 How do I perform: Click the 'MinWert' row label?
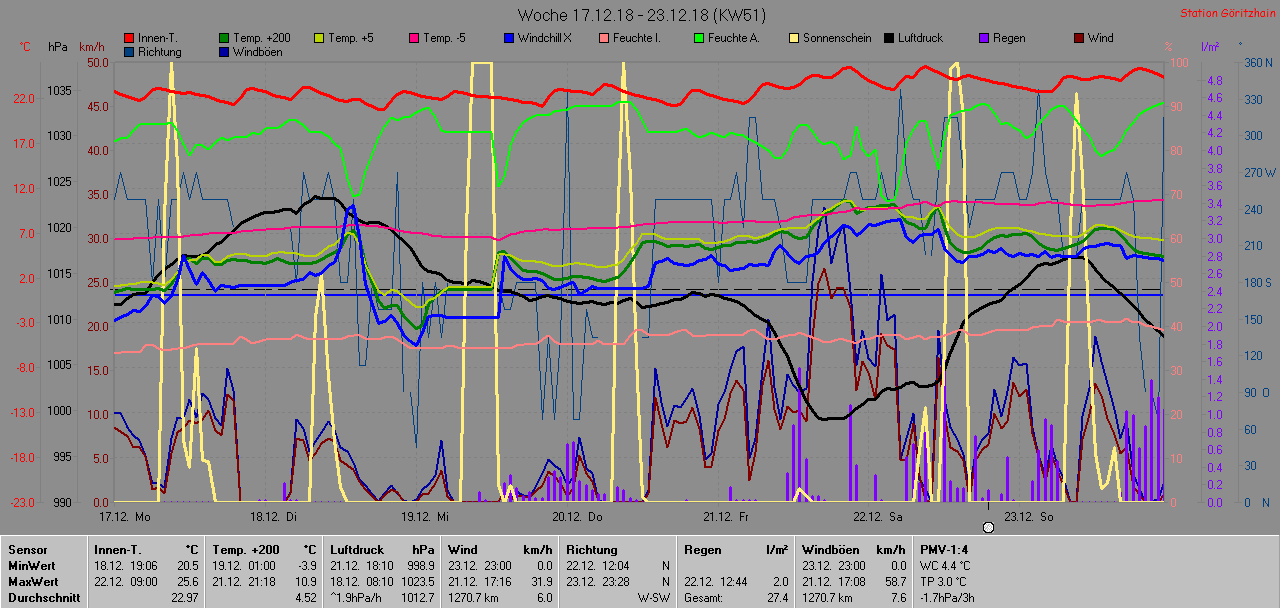(x=31, y=565)
